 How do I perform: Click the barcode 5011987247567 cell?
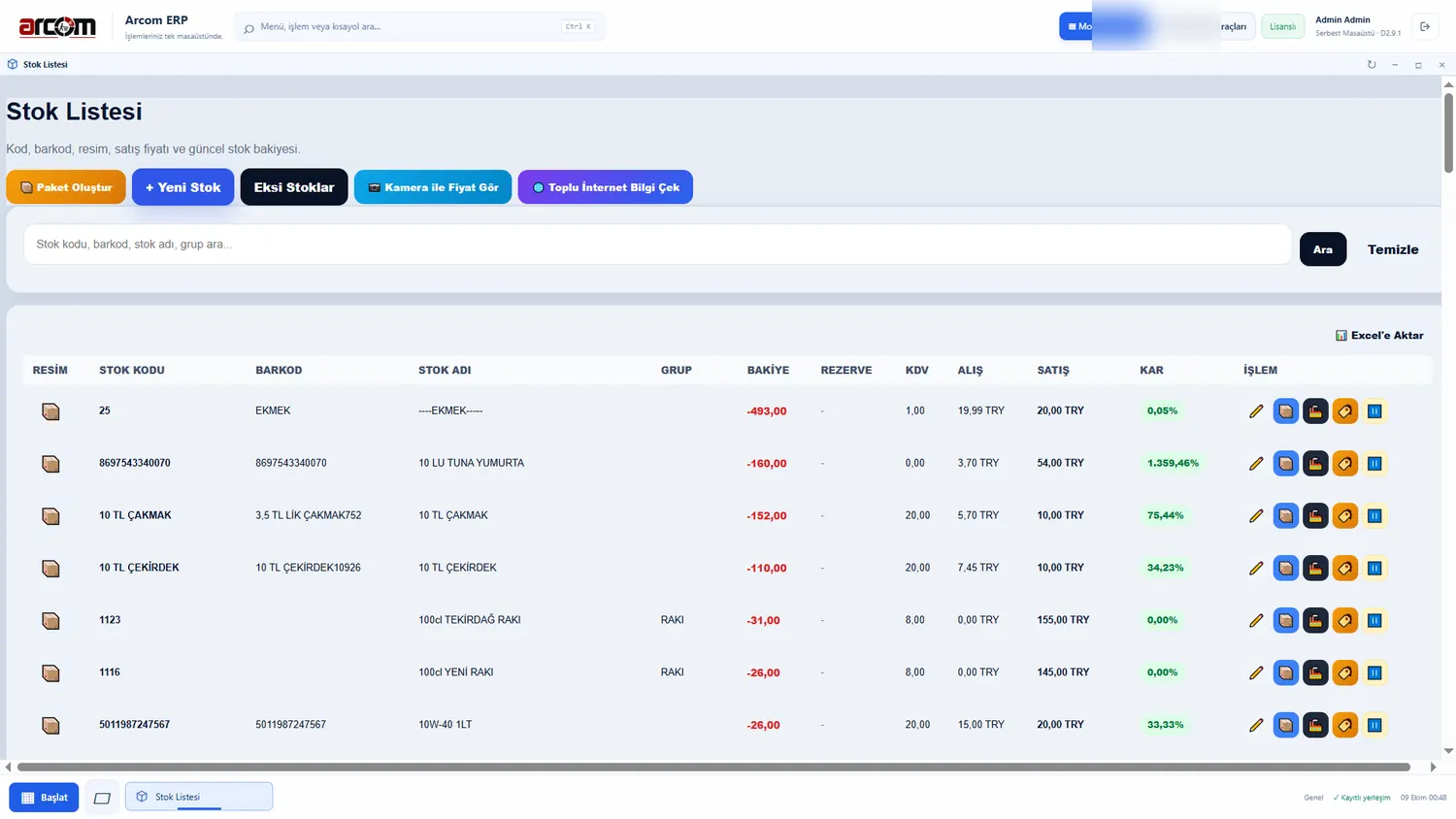tap(290, 725)
